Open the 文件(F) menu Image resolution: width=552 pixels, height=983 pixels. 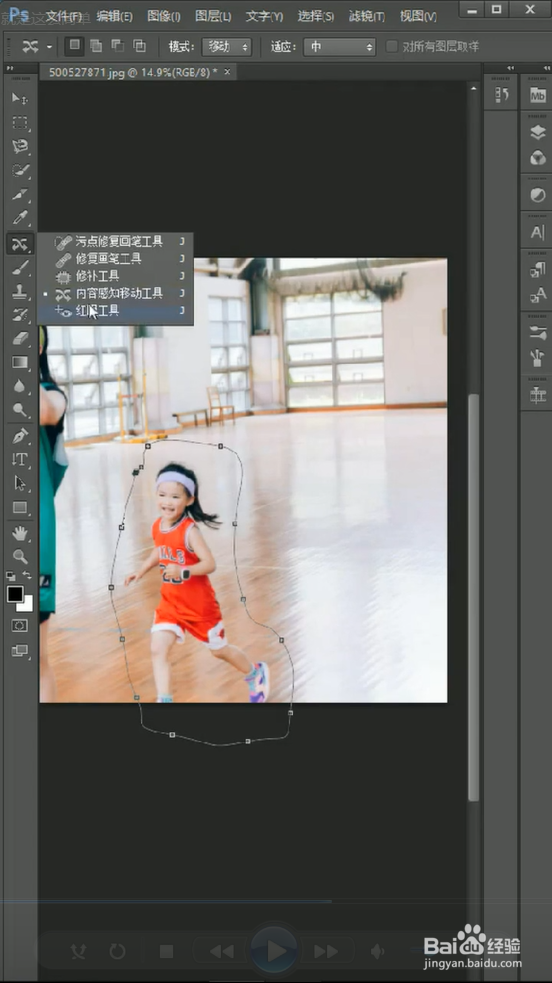[63, 16]
